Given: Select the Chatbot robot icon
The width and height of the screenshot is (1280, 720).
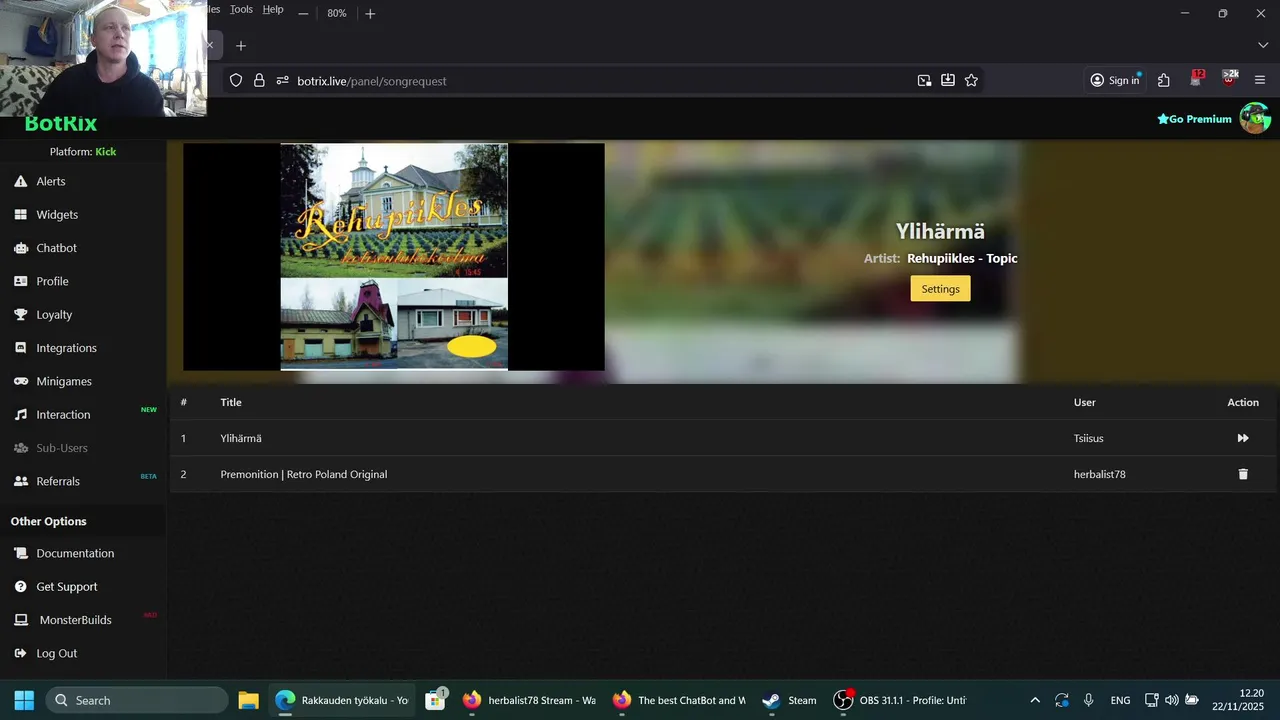Looking at the screenshot, I should coord(20,248).
